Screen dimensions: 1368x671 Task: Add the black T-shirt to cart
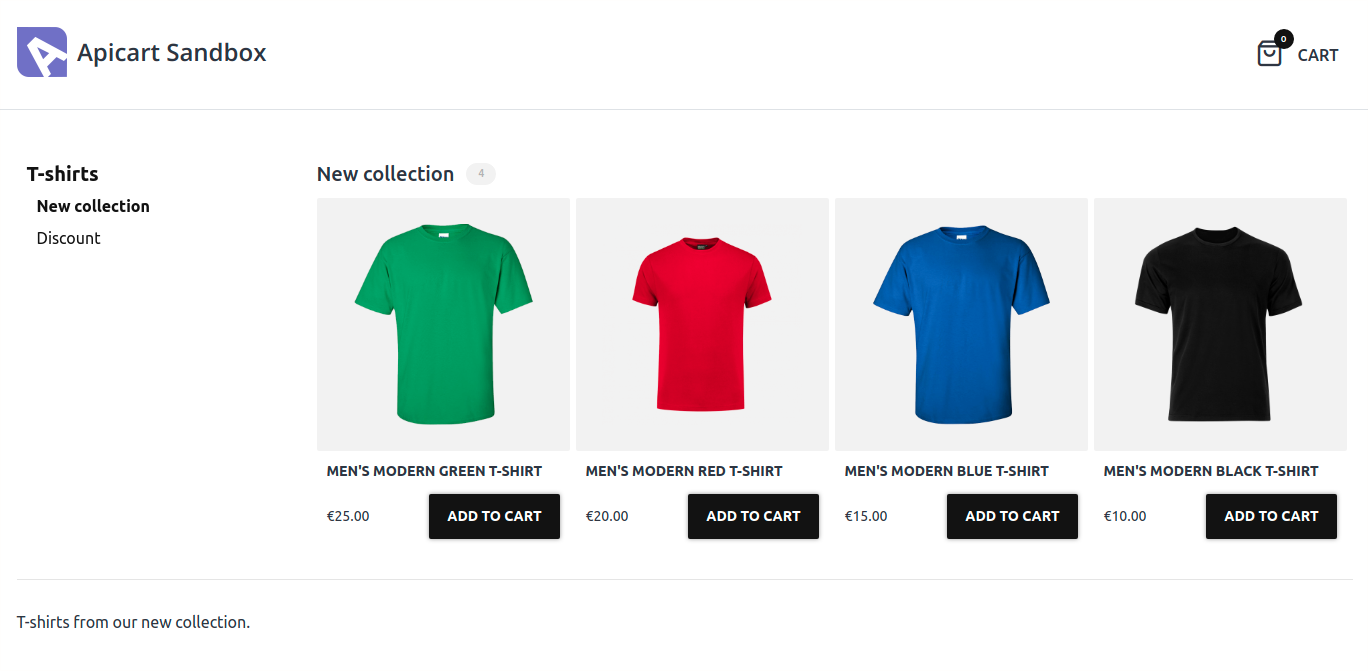pyautogui.click(x=1271, y=516)
